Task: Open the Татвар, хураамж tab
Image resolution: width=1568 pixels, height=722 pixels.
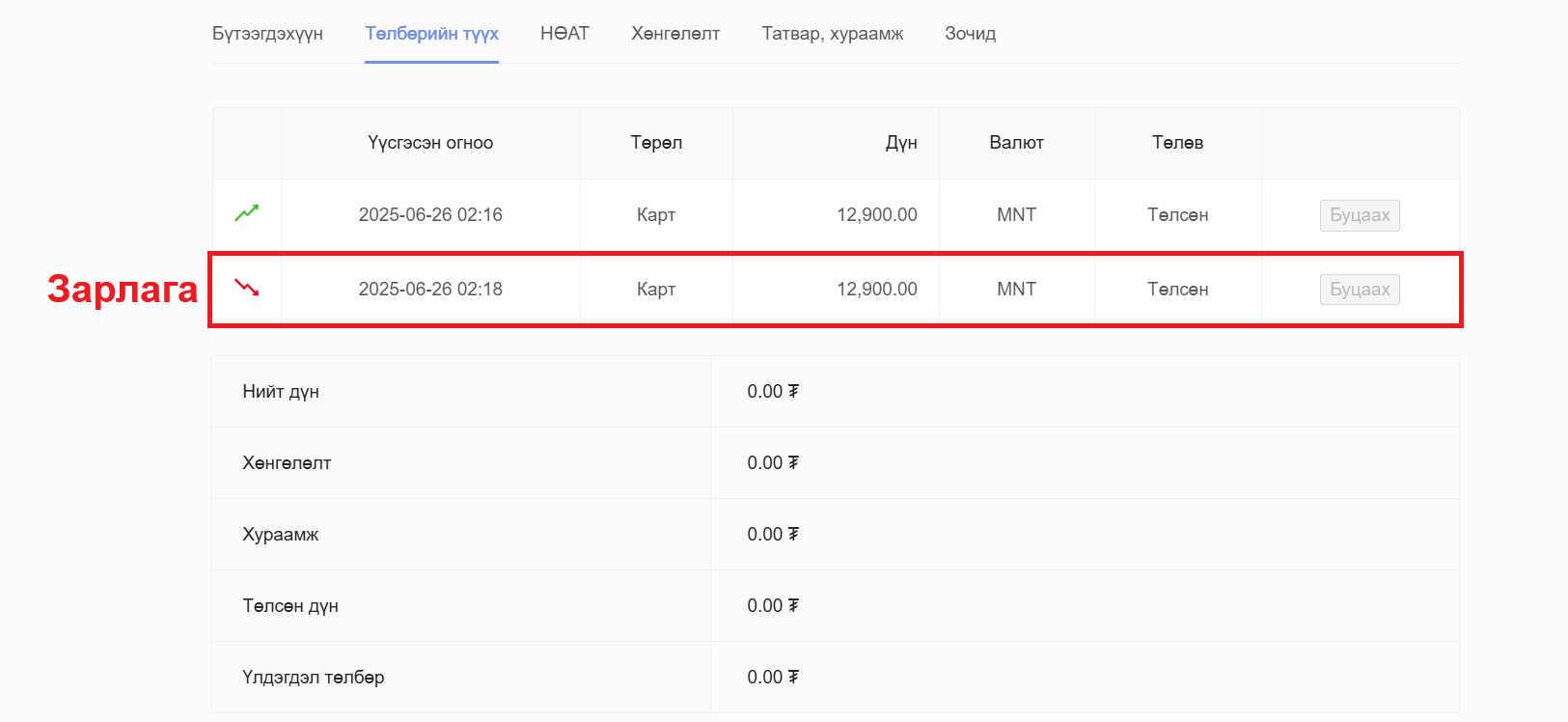Action: 832,34
